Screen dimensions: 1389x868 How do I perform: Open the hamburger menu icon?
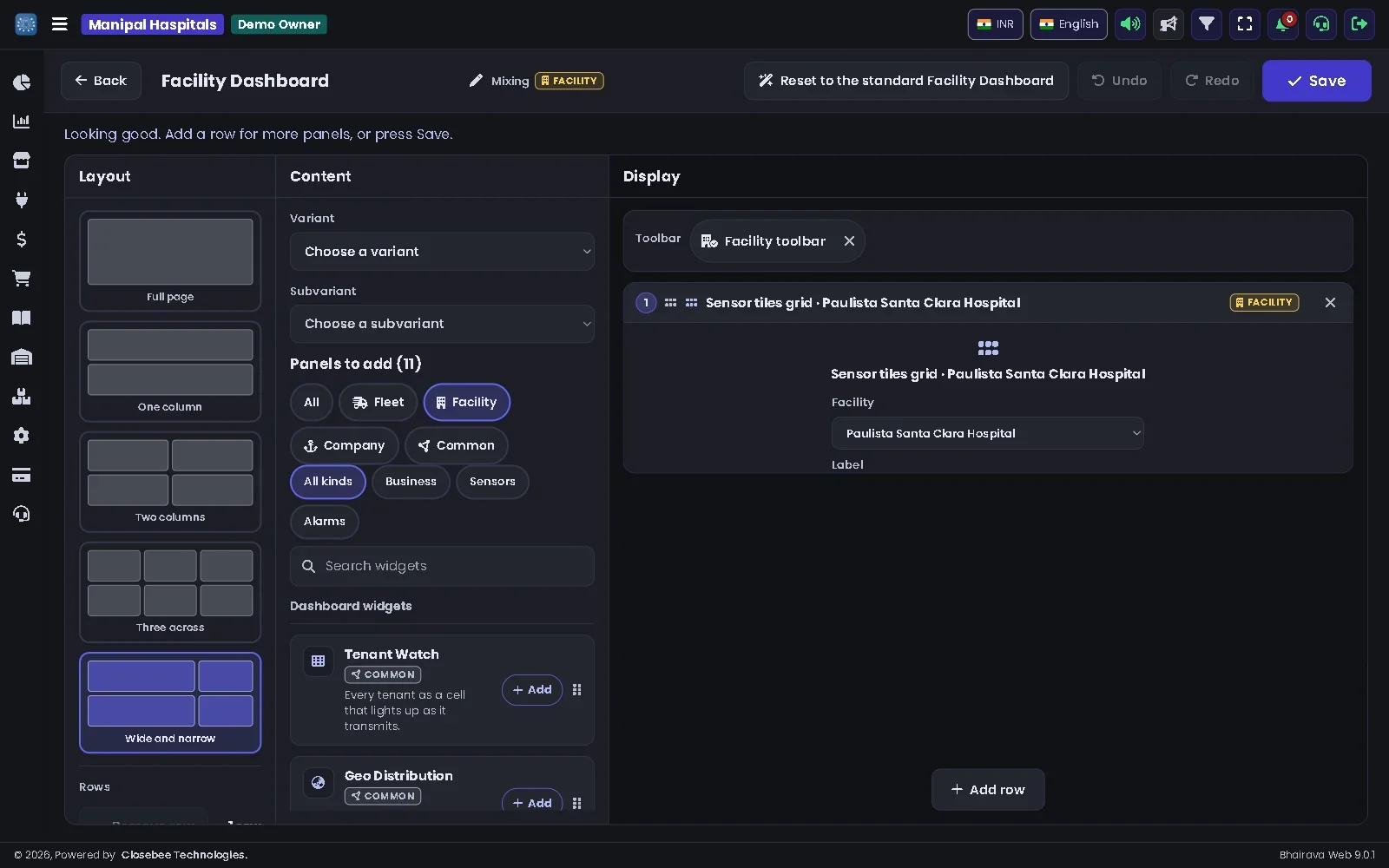tap(60, 24)
